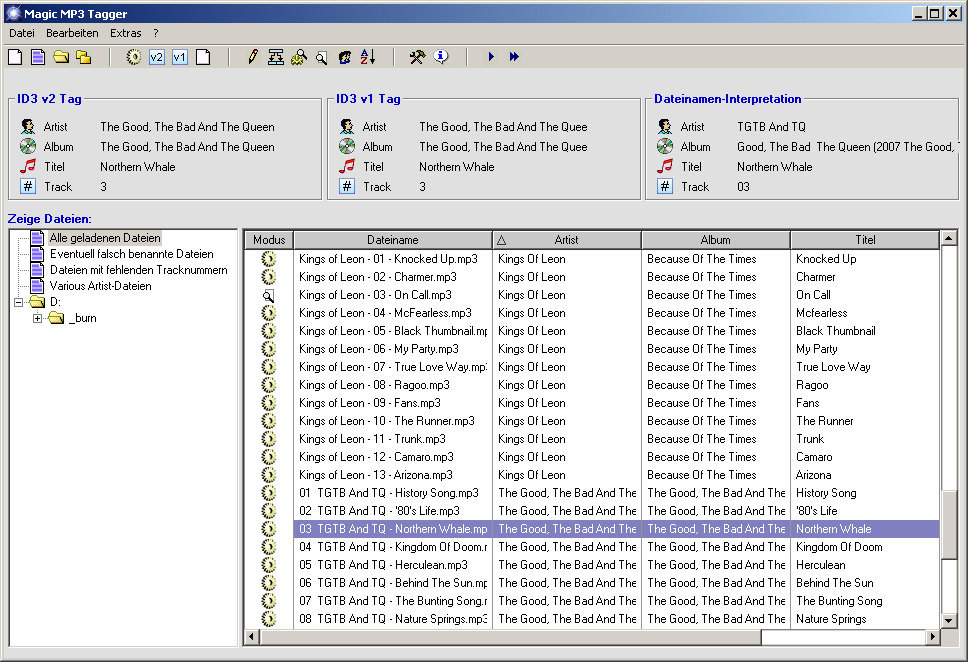Open the Extras menu
The height and width of the screenshot is (662, 968).
coord(125,33)
